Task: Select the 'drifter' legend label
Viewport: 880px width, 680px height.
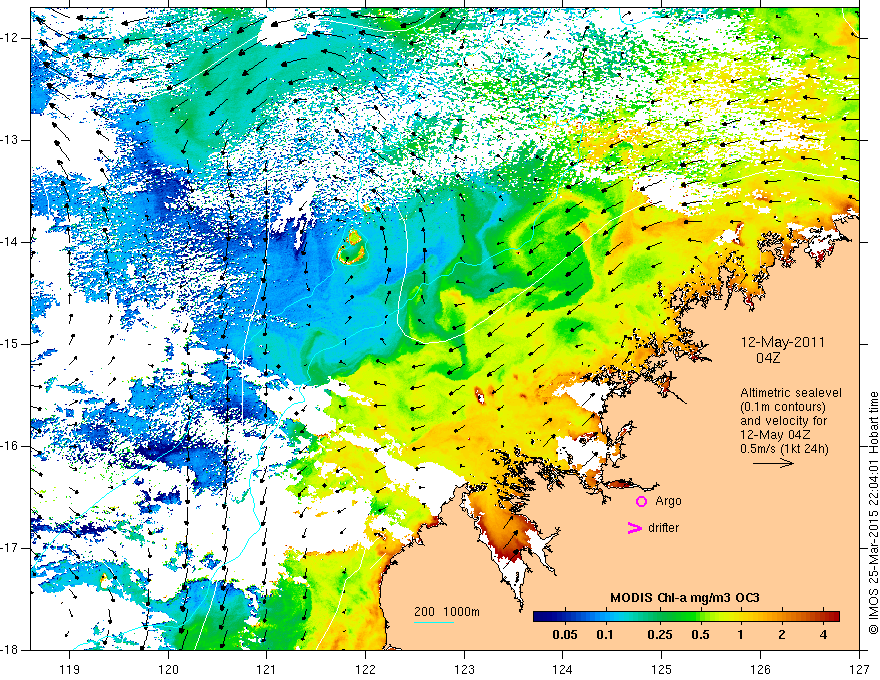Action: pos(663,528)
